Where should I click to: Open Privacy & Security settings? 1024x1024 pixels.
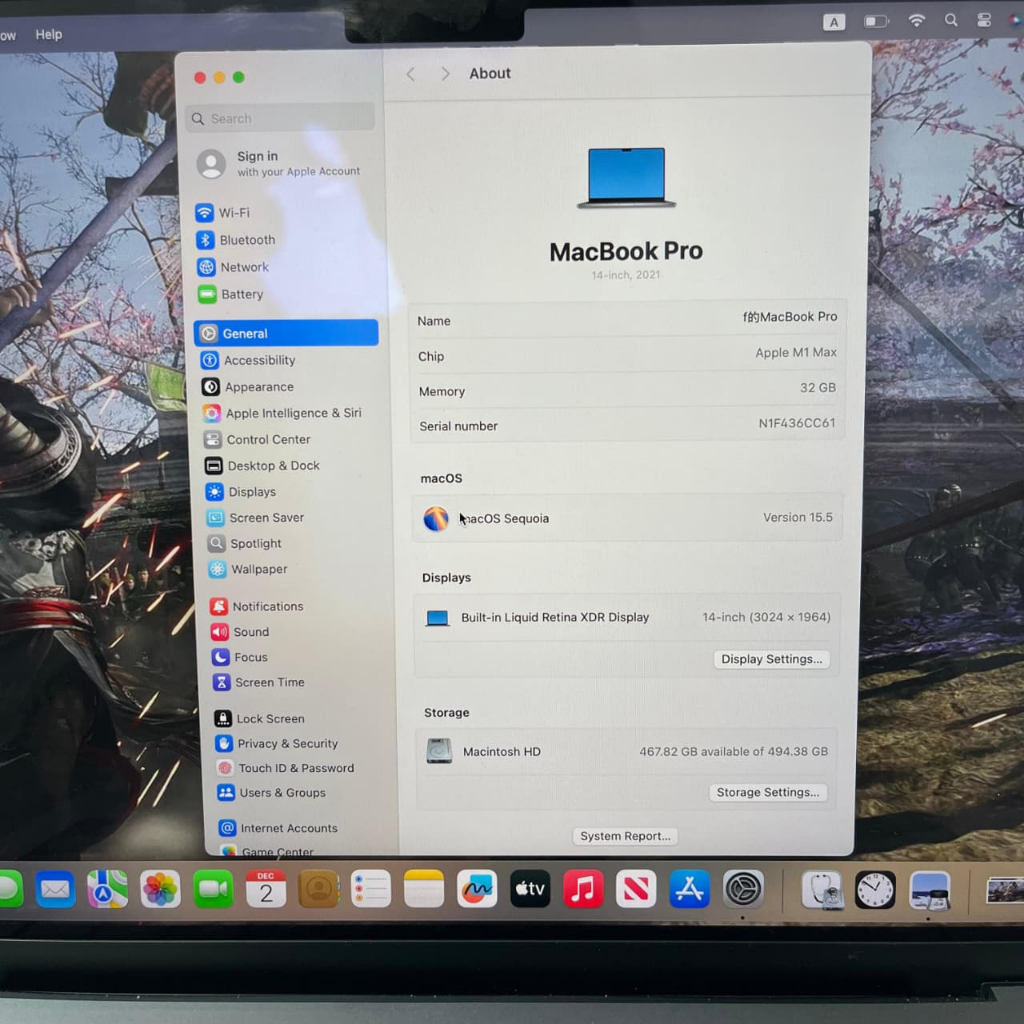click(286, 744)
